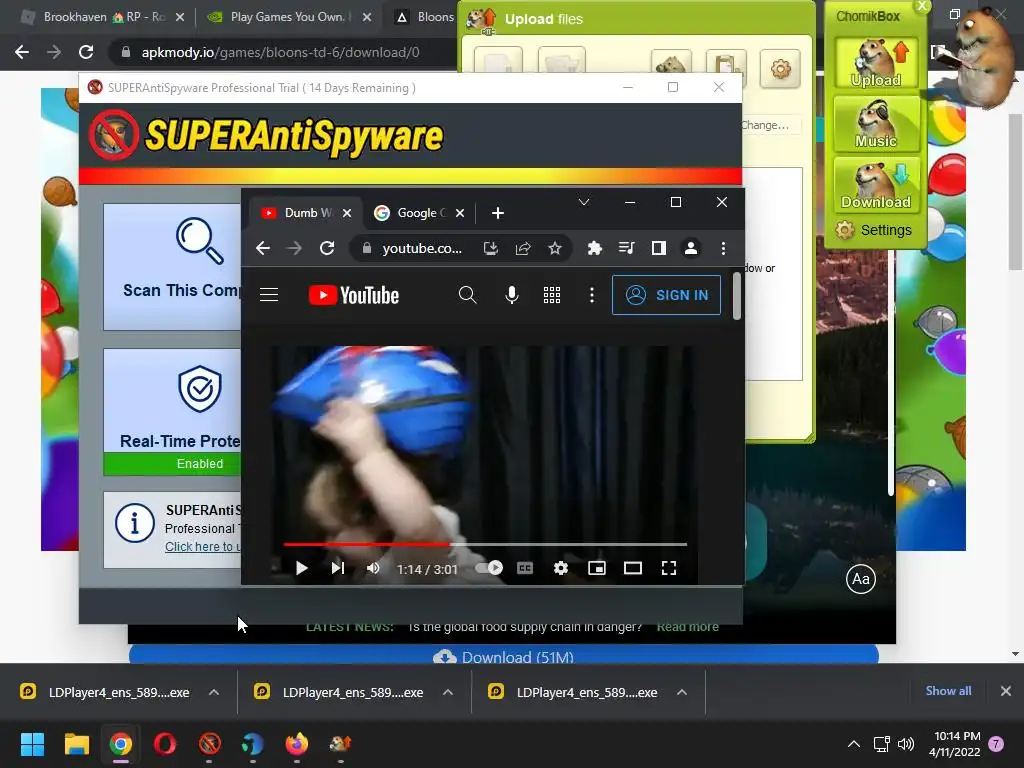Viewport: 1024px width, 768px height.
Task: Play the YouTube video
Action: [x=301, y=568]
